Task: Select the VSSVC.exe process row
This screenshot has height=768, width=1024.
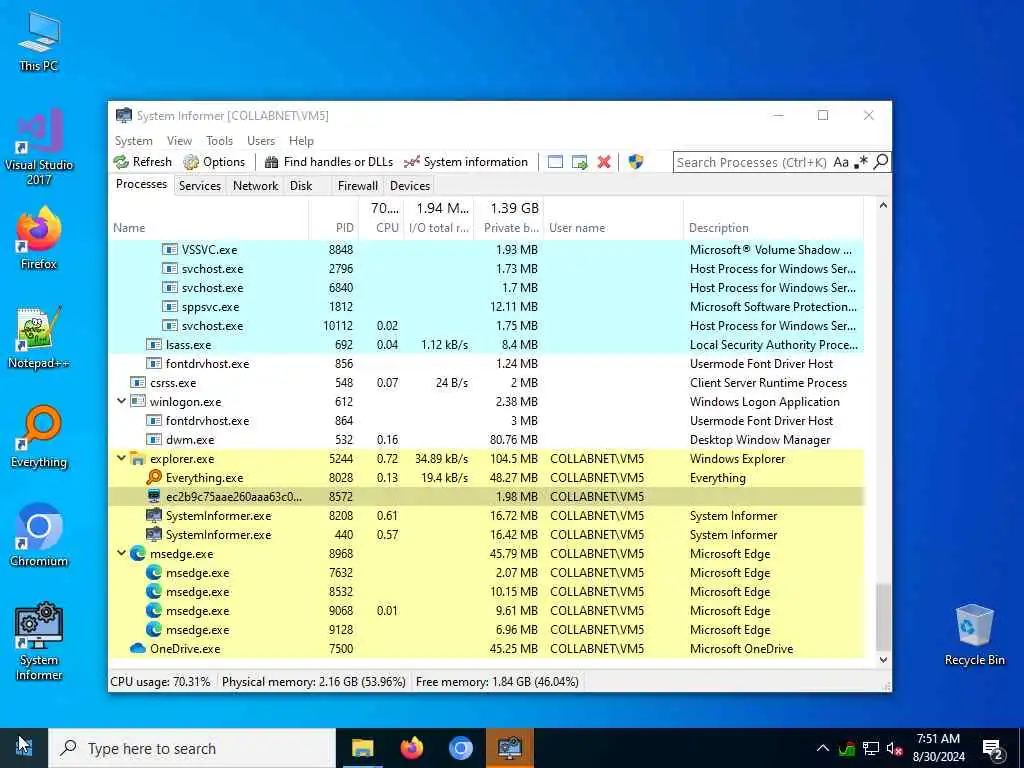Action: [486, 249]
